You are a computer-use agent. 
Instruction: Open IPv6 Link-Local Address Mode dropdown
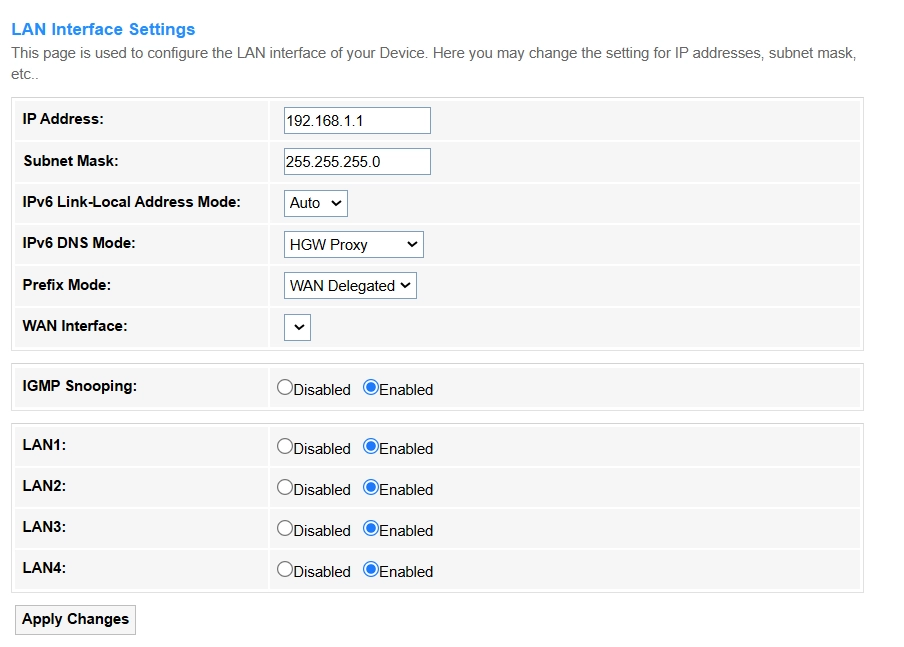(316, 203)
